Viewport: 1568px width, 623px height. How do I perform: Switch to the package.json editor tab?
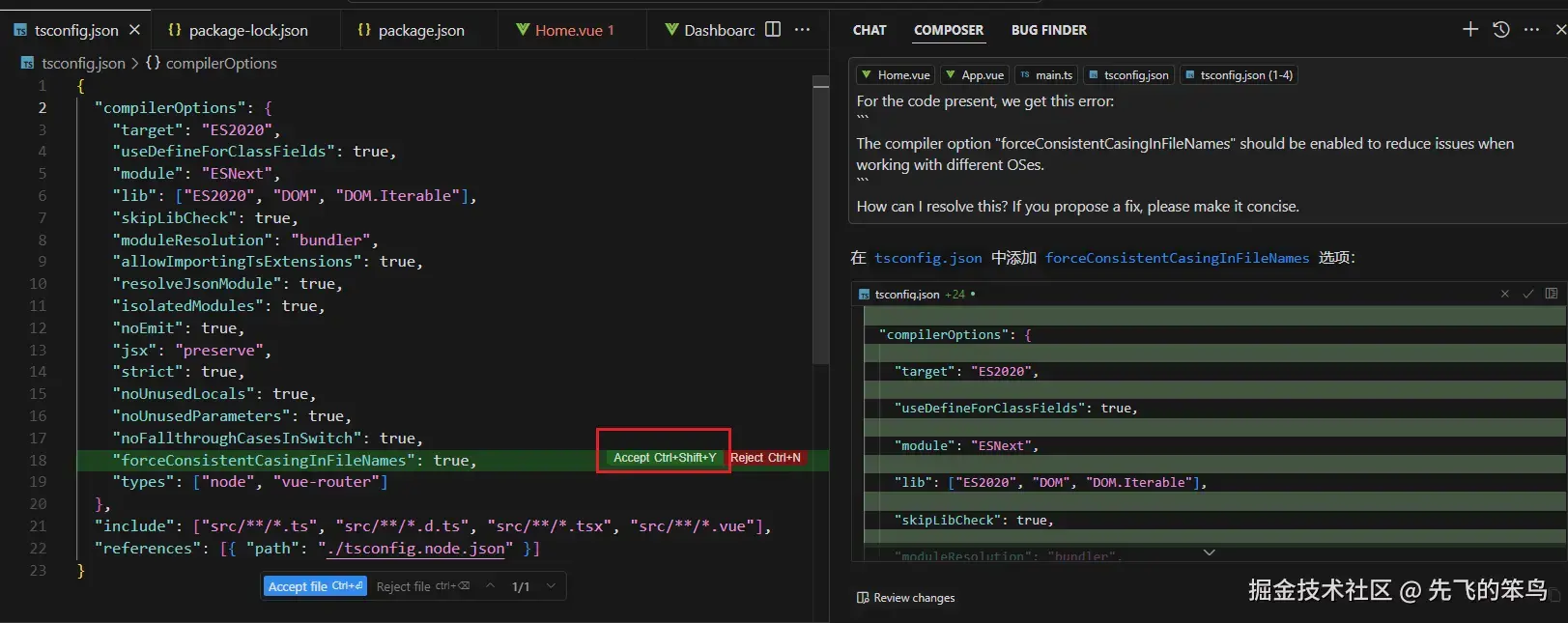click(x=411, y=30)
